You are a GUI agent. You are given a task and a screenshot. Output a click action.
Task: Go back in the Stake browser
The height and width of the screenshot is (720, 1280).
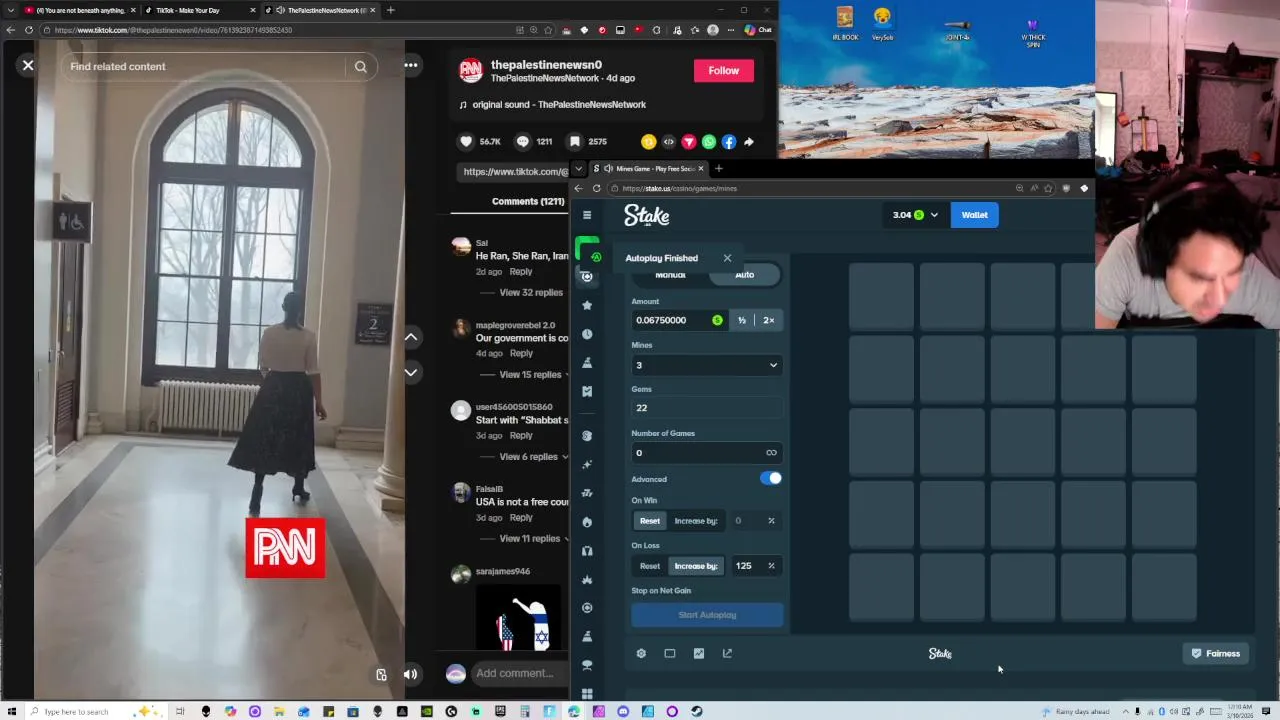pos(578,188)
